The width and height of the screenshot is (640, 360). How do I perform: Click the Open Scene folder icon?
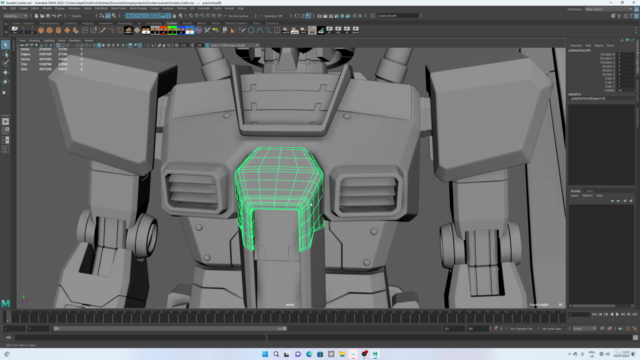(42, 16)
